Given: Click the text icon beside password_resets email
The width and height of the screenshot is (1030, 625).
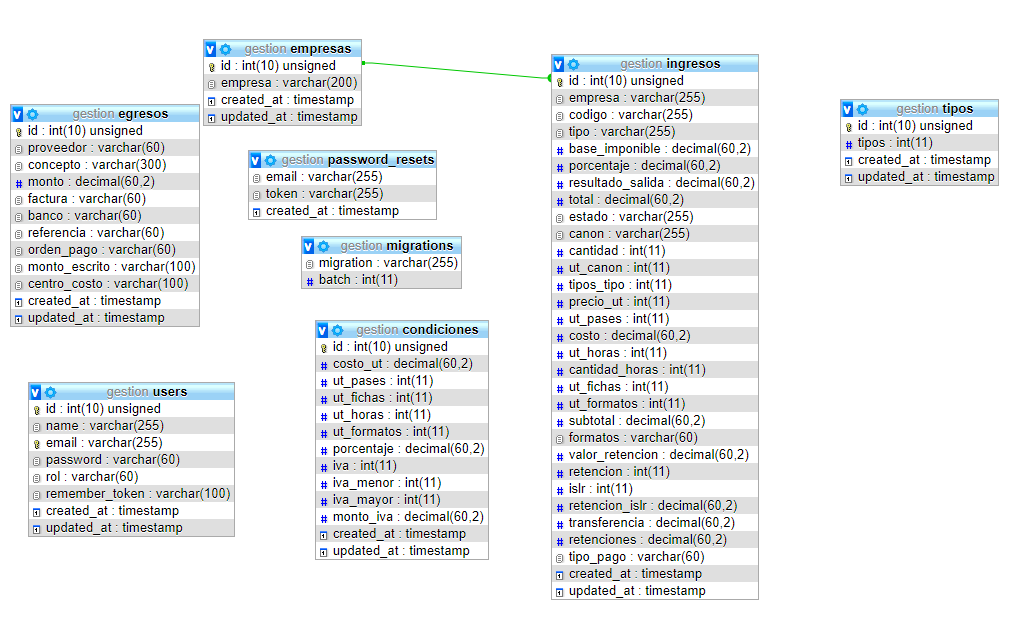Looking at the screenshot, I should (257, 178).
